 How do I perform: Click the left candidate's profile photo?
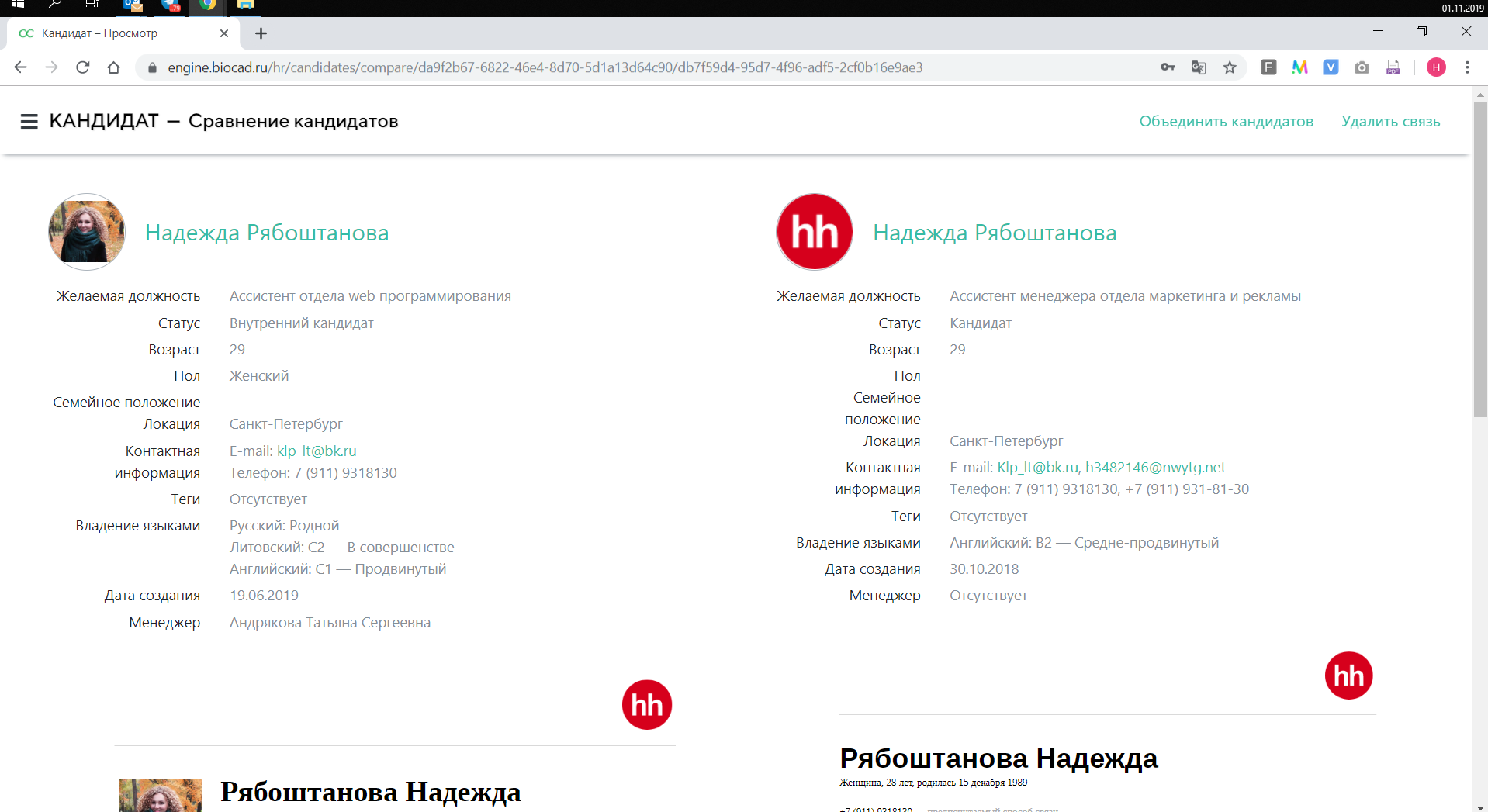(87, 232)
